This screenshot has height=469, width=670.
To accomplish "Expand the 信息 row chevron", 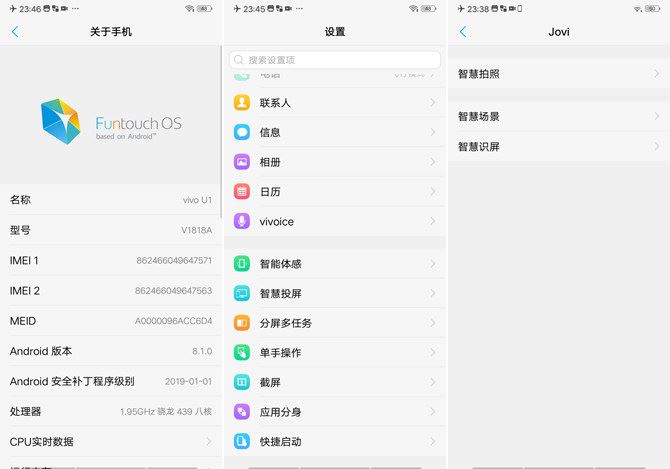I will (432, 132).
